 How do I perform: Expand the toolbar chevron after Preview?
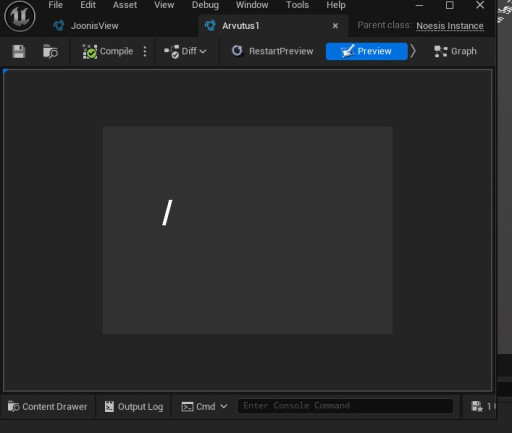[x=413, y=51]
